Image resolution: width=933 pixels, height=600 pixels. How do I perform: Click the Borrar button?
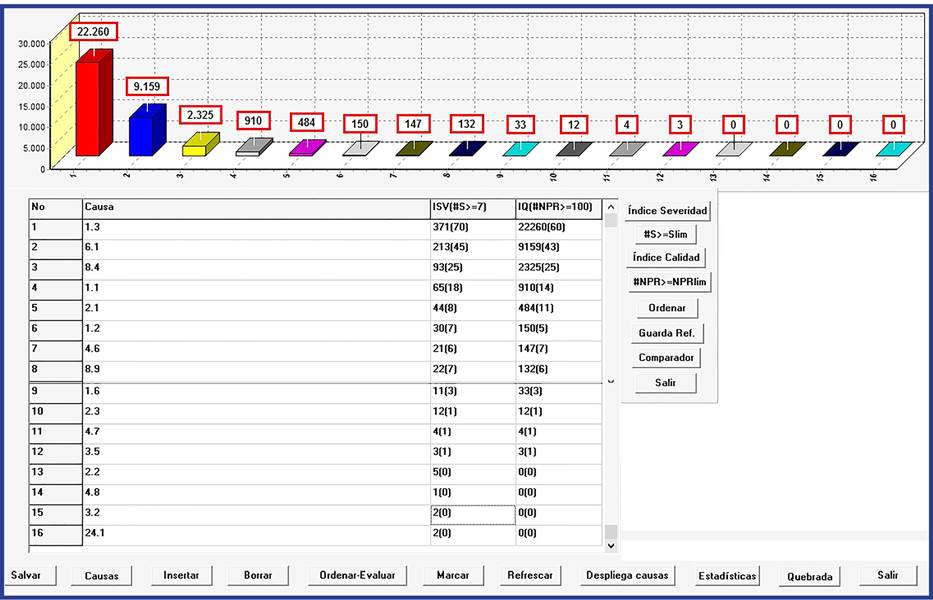coord(257,576)
